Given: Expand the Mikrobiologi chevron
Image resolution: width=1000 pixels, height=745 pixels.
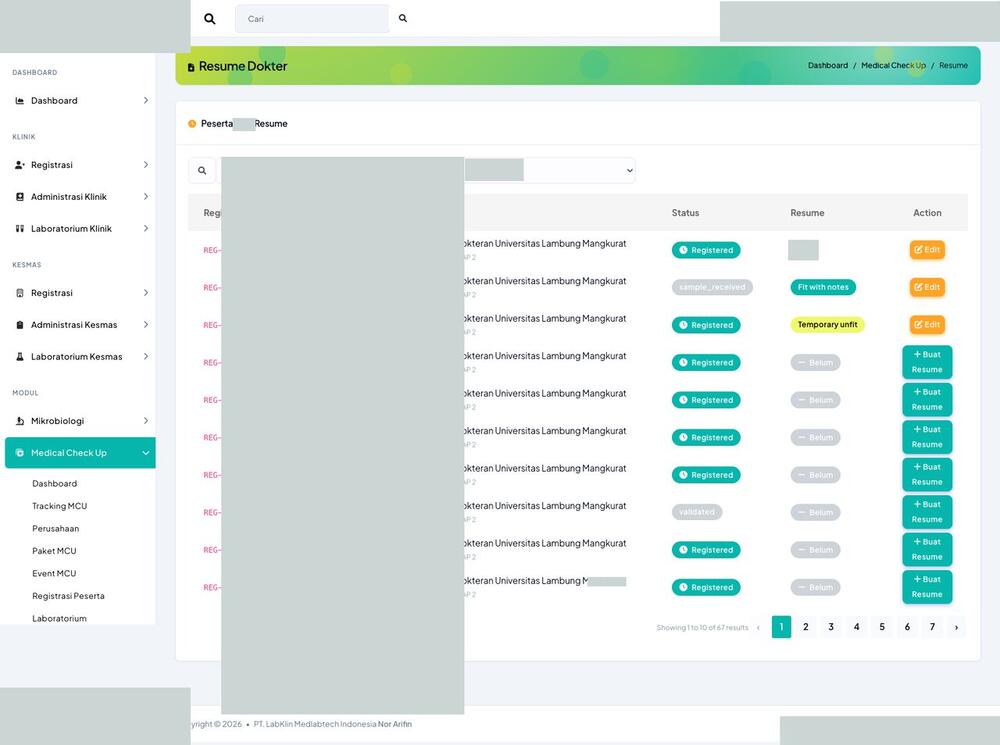Looking at the screenshot, I should tap(145, 421).
